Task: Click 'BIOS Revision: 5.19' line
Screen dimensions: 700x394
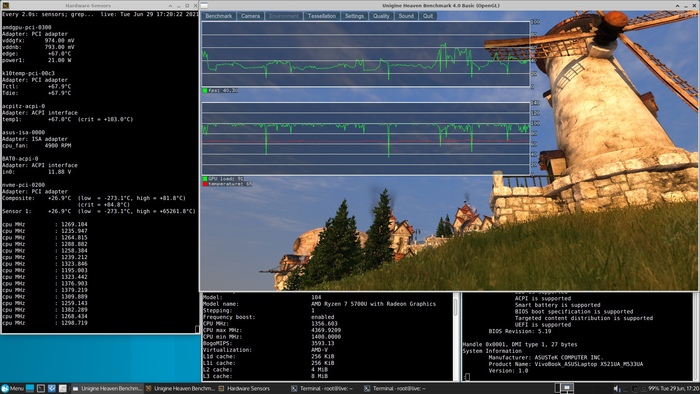Action: pyautogui.click(x=520, y=332)
